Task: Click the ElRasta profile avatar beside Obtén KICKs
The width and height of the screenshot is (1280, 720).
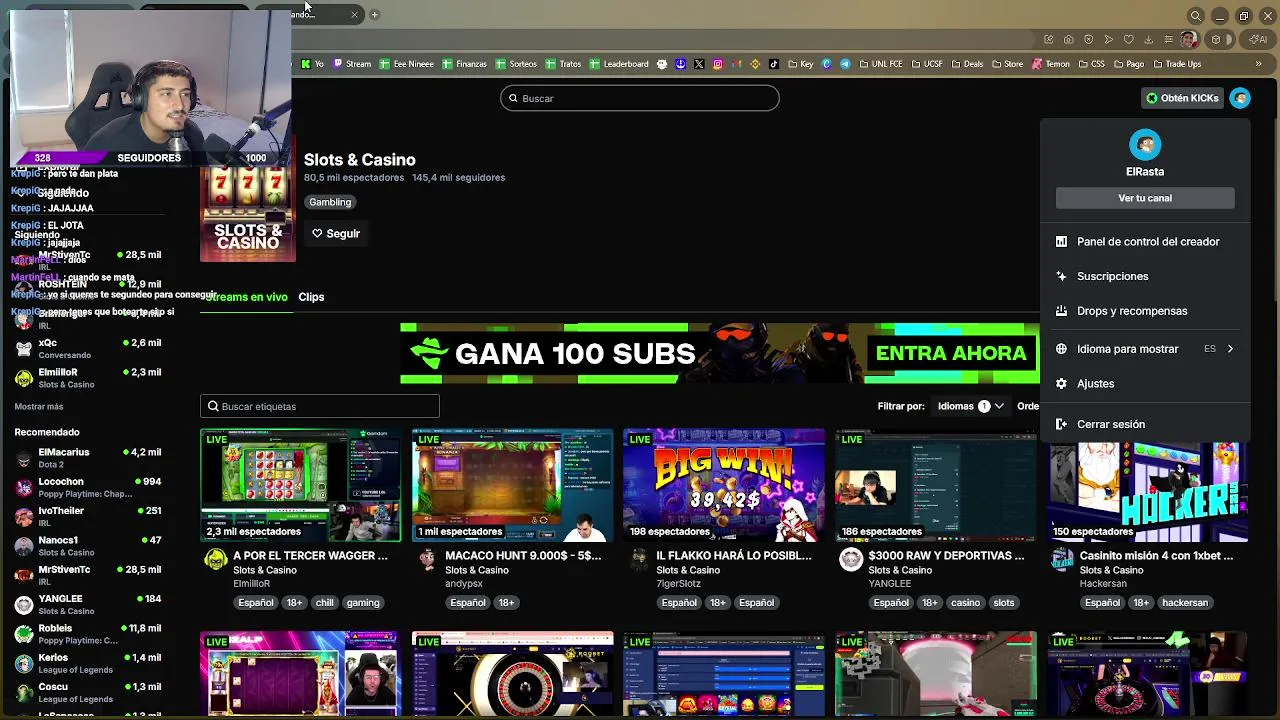Action: point(1240,98)
